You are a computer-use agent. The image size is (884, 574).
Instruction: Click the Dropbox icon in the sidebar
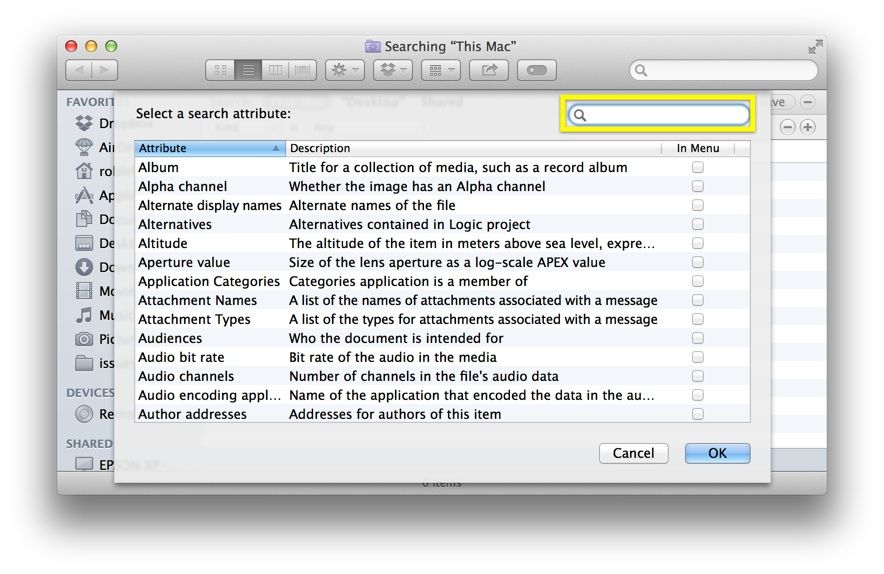pos(84,124)
